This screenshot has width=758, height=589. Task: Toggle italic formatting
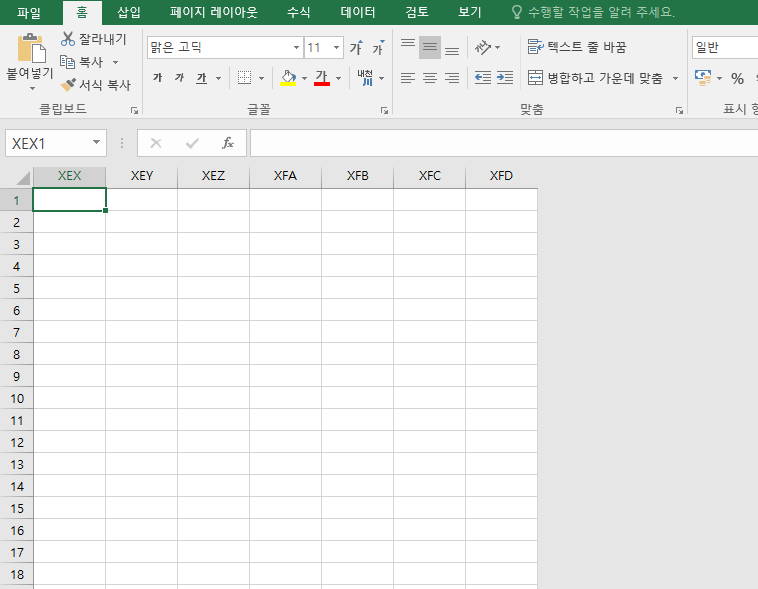(179, 77)
